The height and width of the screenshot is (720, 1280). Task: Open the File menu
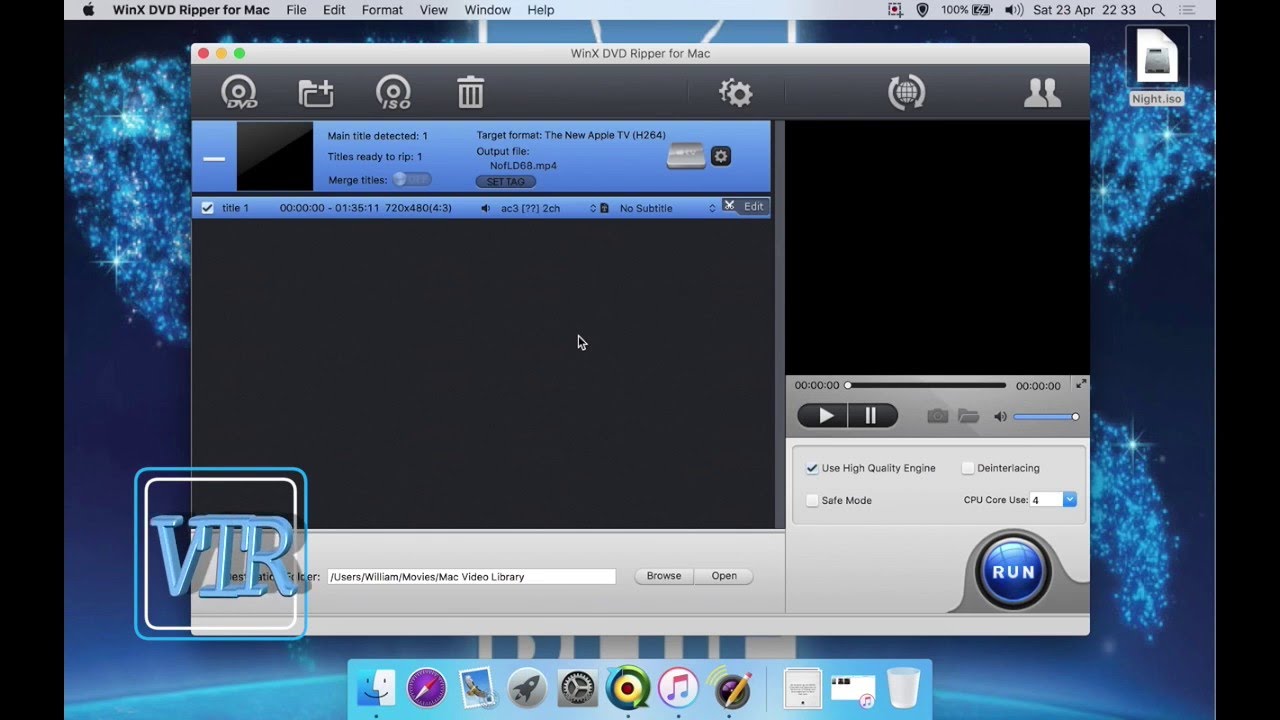click(x=296, y=10)
